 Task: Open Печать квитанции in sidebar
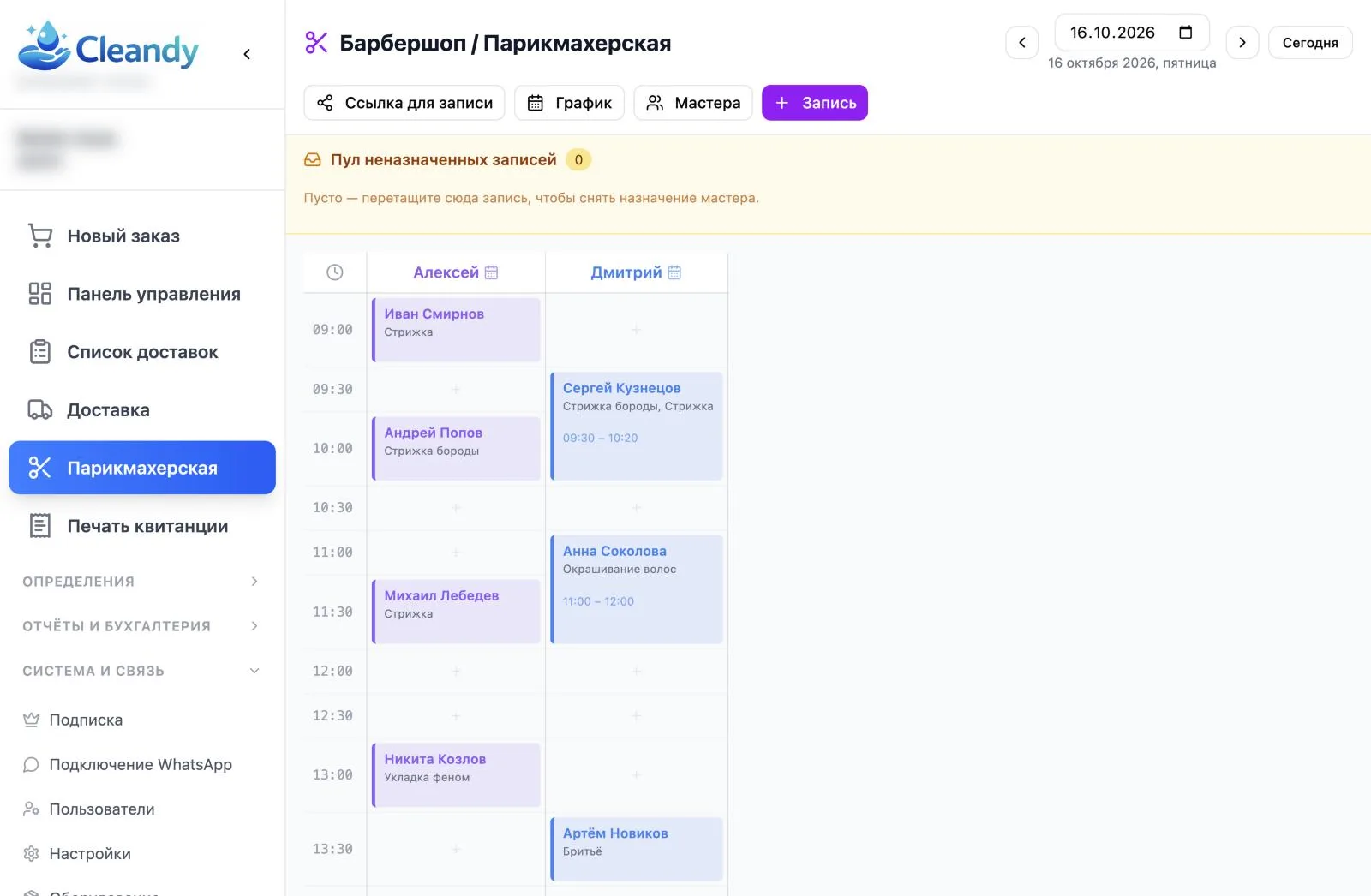142,526
